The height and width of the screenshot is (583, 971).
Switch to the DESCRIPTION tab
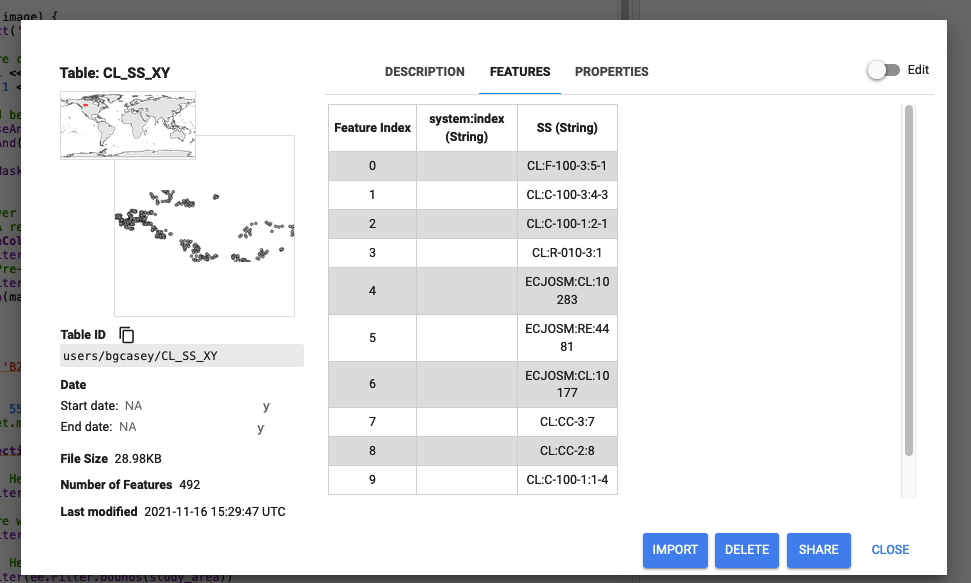[425, 72]
